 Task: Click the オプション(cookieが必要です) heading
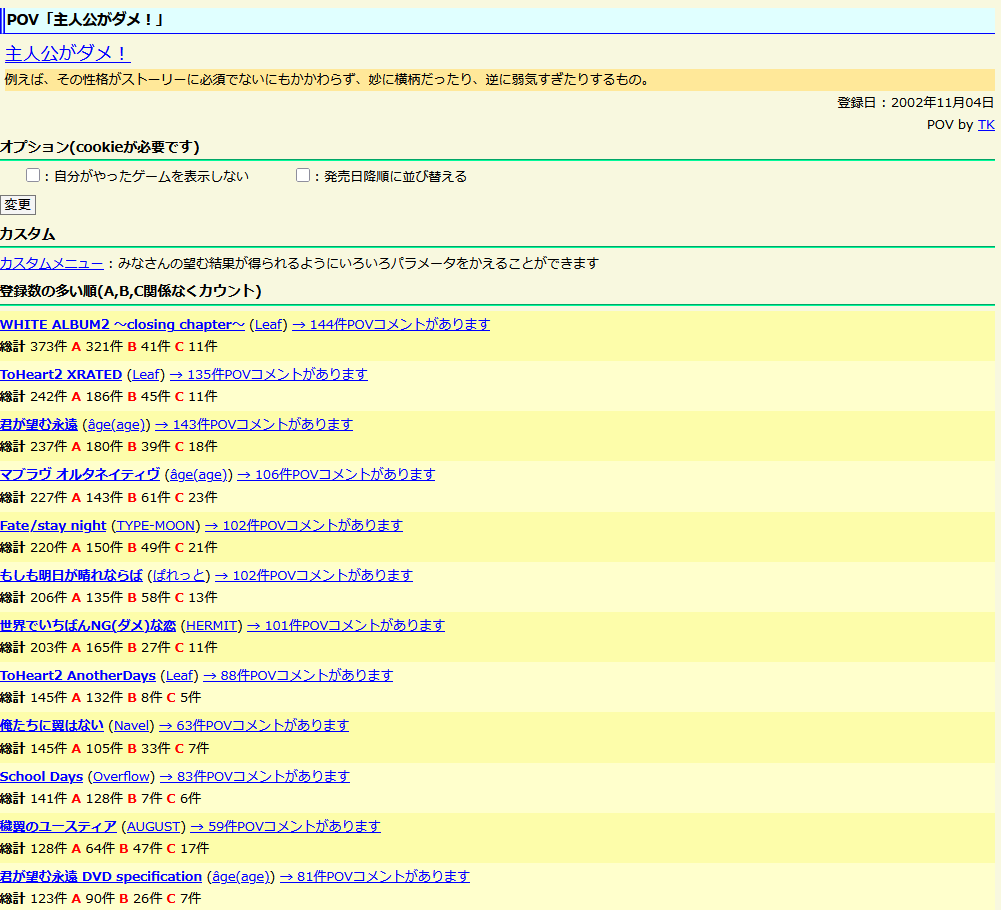(100, 147)
